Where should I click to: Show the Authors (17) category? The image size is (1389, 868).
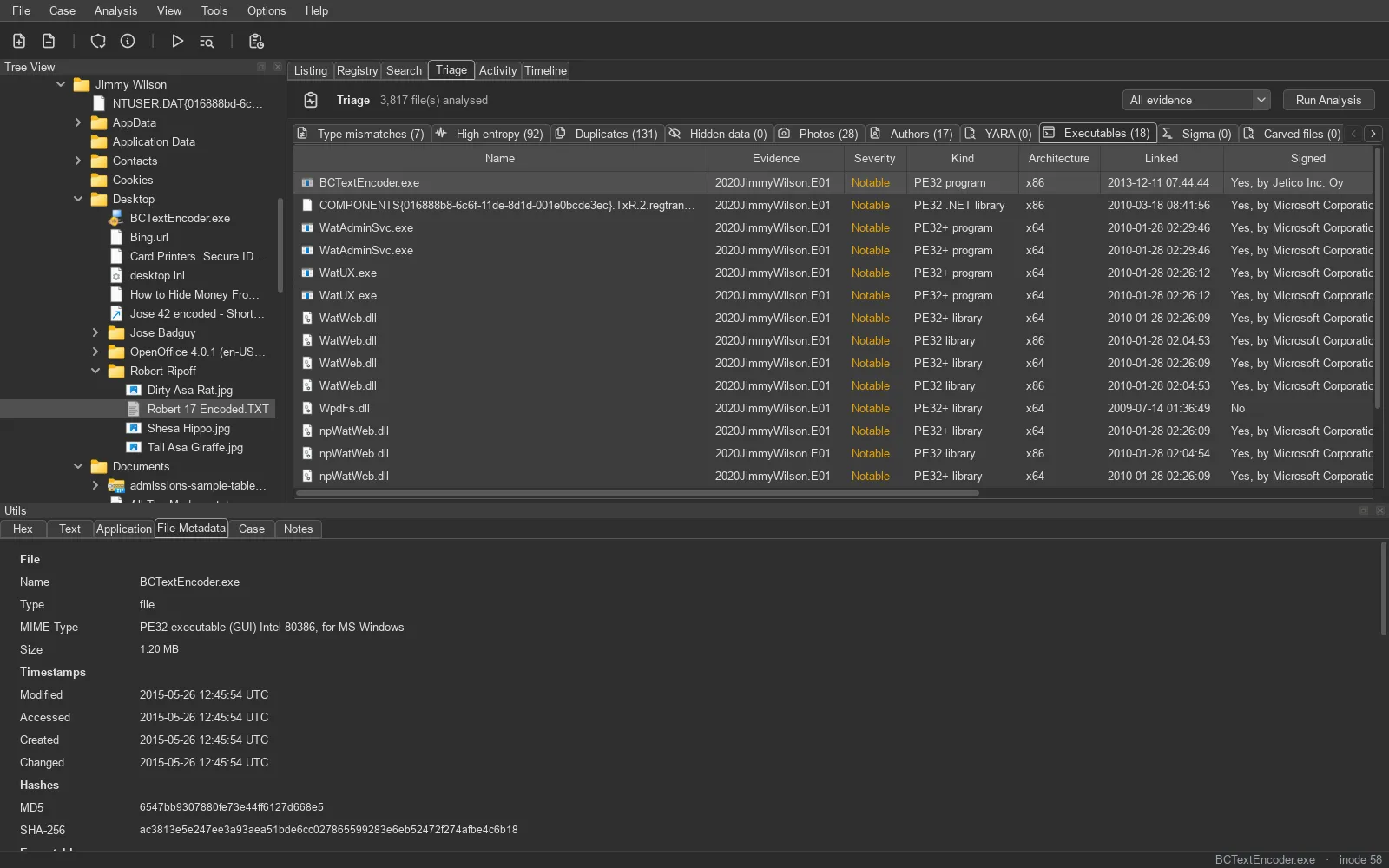pos(912,134)
